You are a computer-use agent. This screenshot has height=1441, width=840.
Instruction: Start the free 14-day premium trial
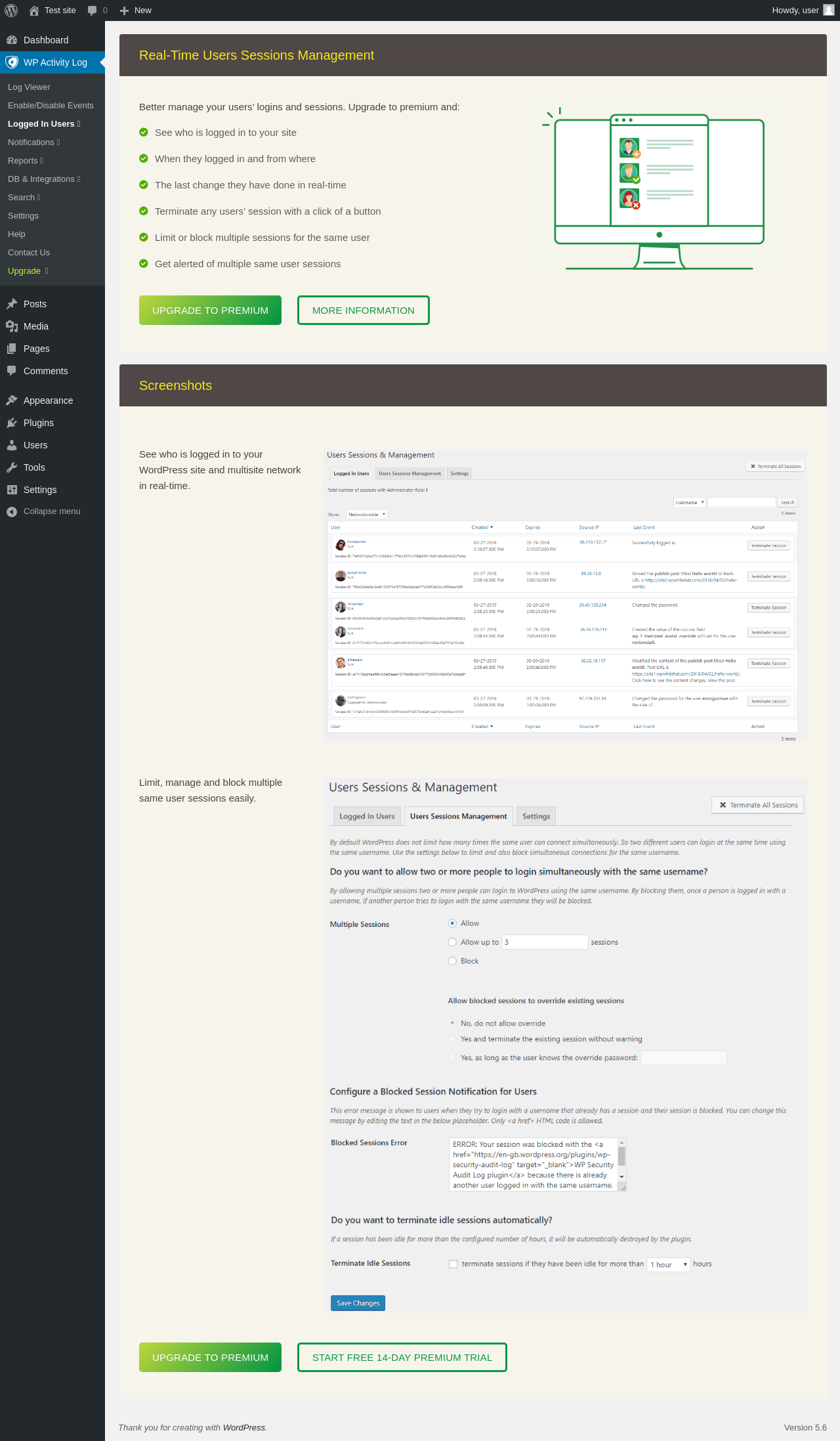tap(402, 1358)
